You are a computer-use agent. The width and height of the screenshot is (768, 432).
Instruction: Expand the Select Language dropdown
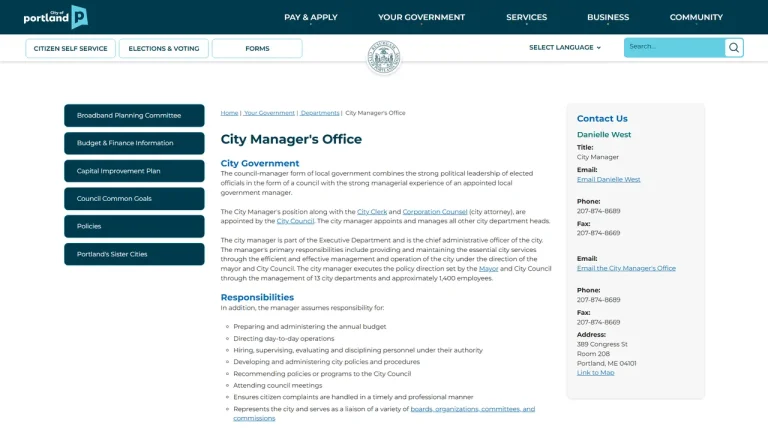pyautogui.click(x=565, y=48)
